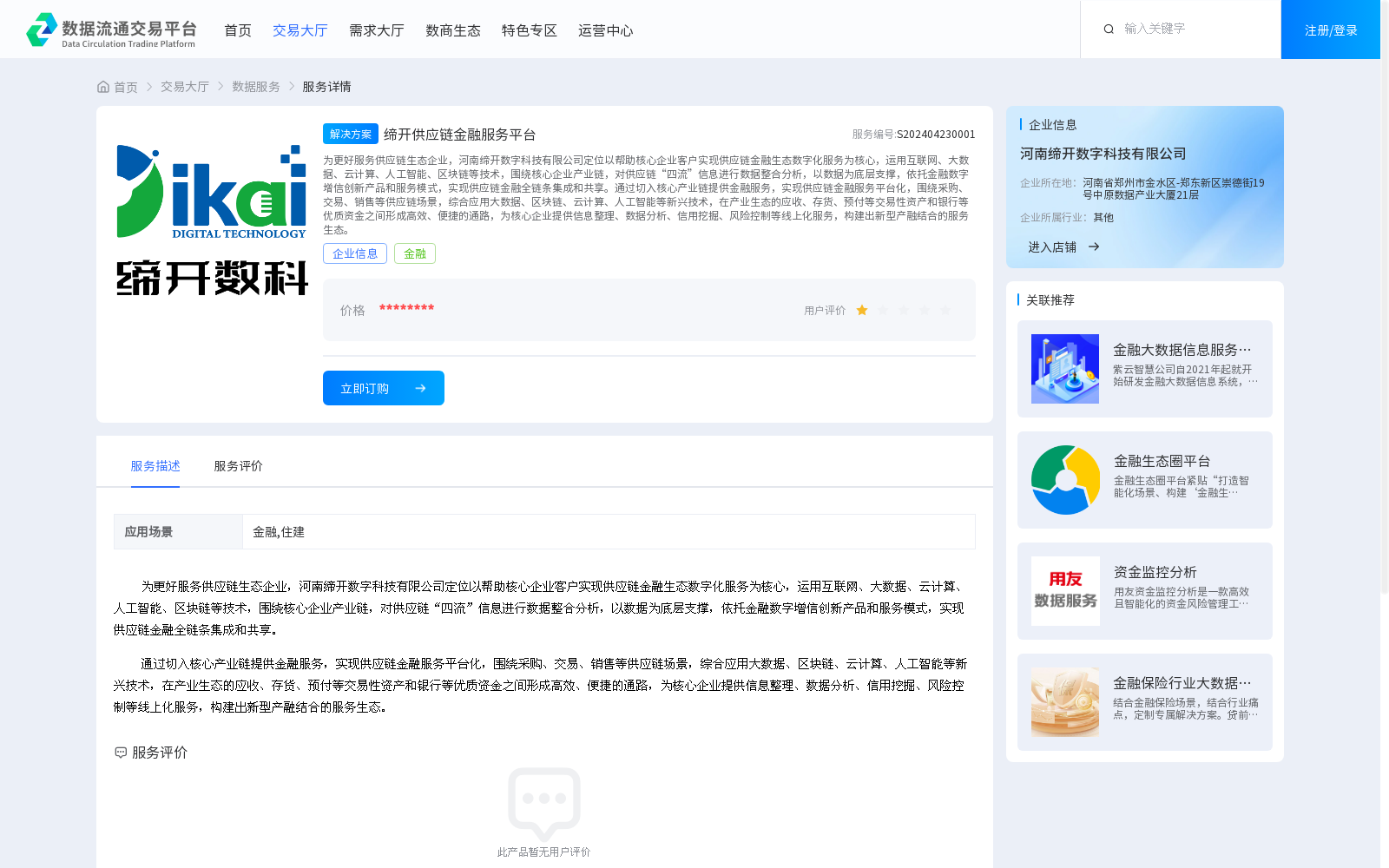Image resolution: width=1389 pixels, height=868 pixels.
Task: Open the 运营中心 menu item
Action: 606,30
